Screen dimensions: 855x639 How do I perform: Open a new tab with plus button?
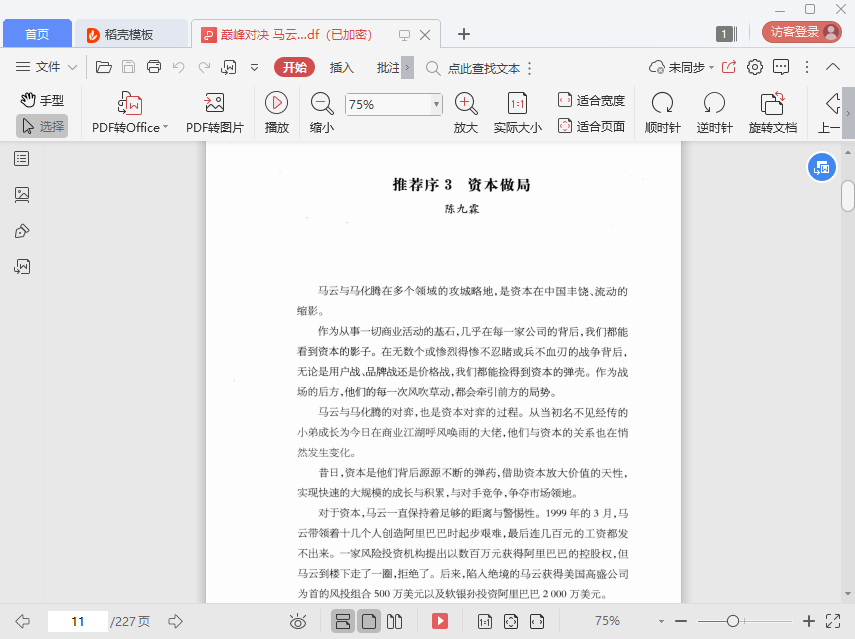coord(463,34)
